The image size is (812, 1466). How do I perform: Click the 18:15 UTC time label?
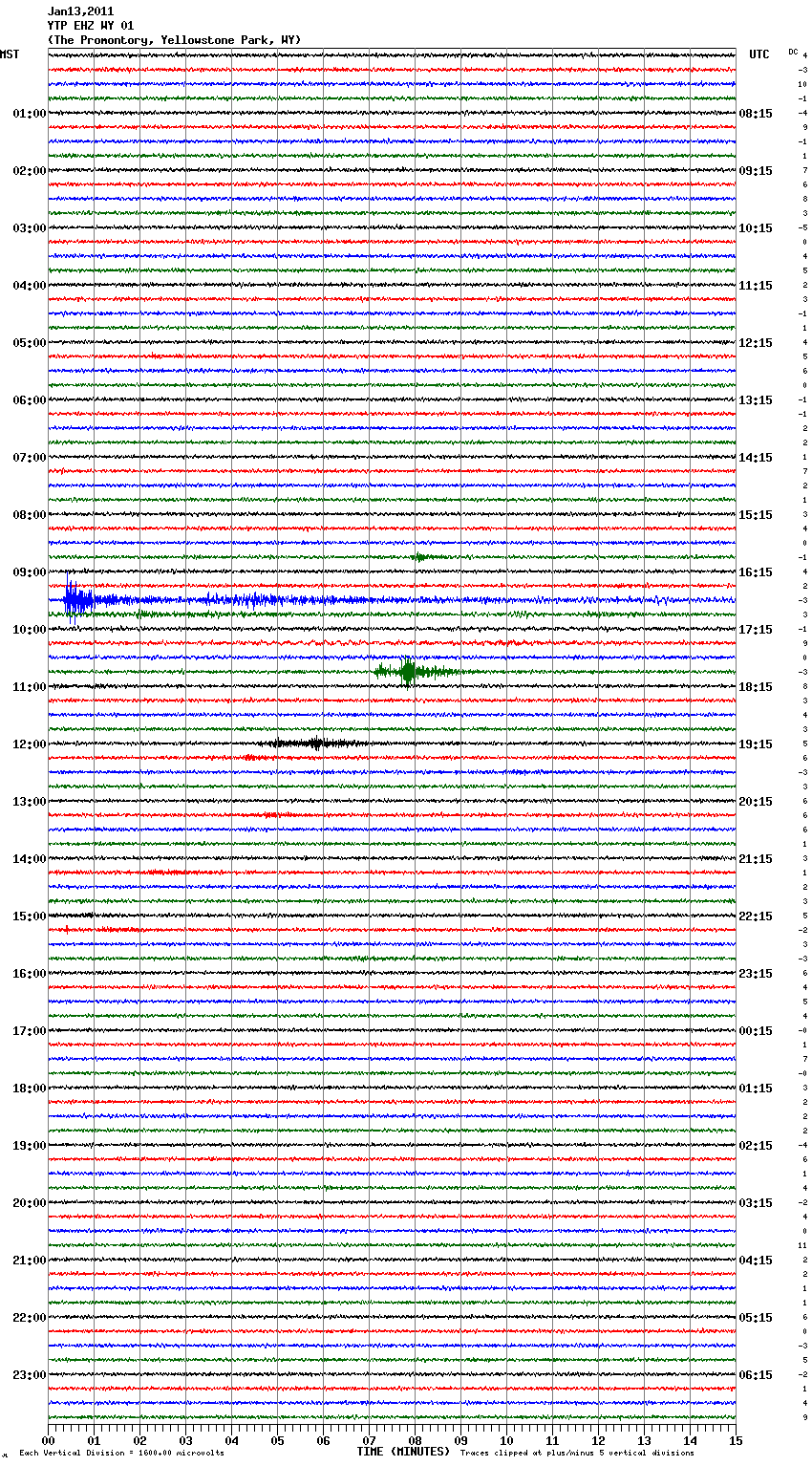756,687
